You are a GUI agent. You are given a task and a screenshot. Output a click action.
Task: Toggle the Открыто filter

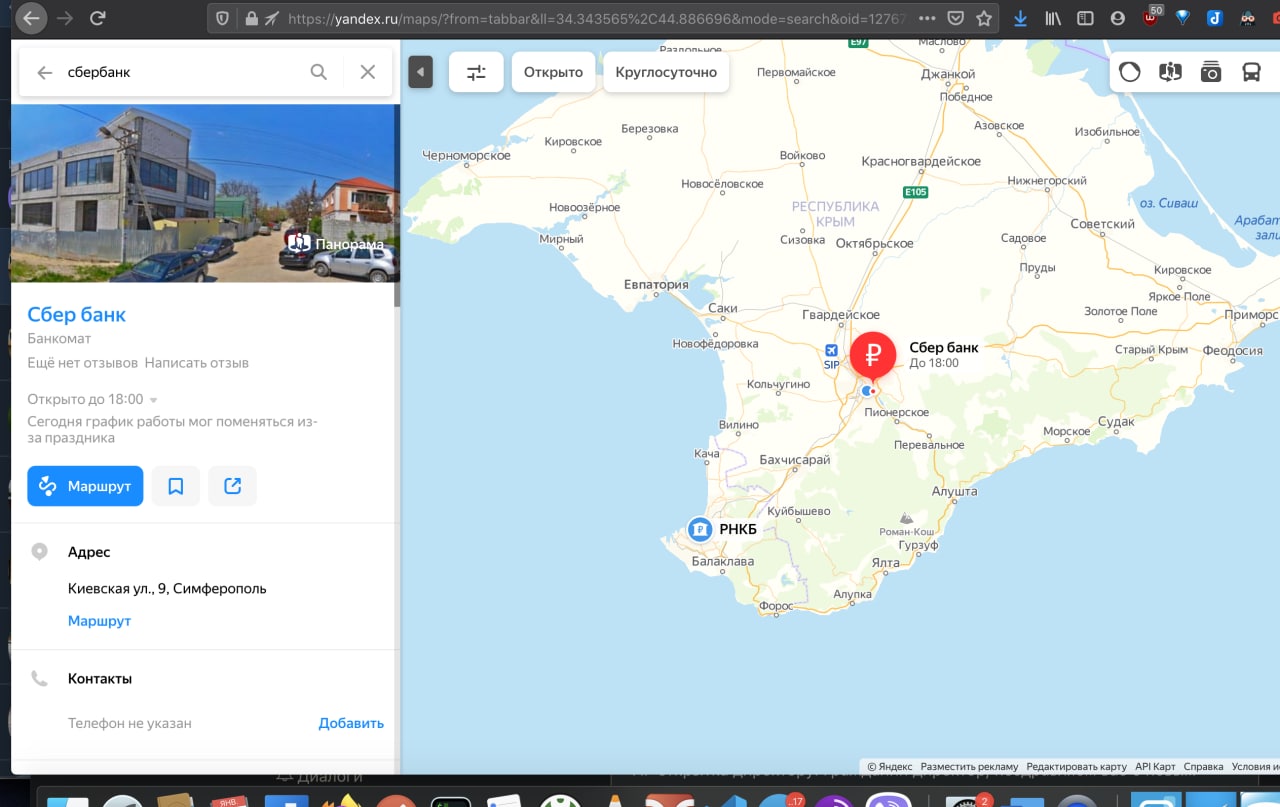click(553, 72)
